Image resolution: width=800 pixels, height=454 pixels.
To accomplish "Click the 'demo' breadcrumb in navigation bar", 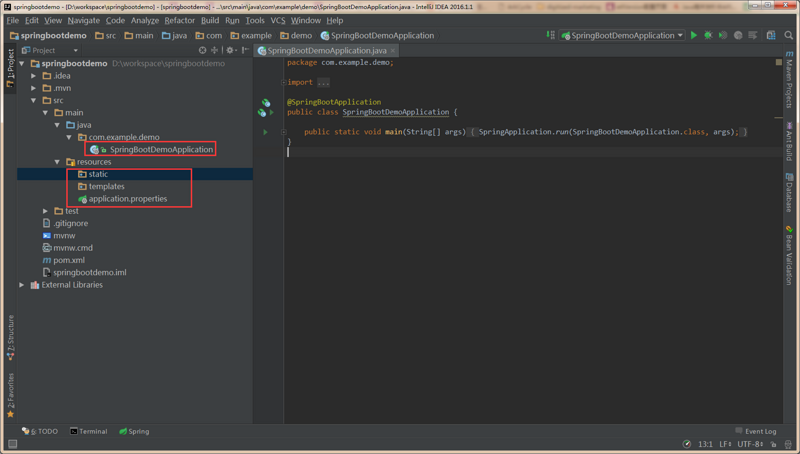I will [296, 35].
